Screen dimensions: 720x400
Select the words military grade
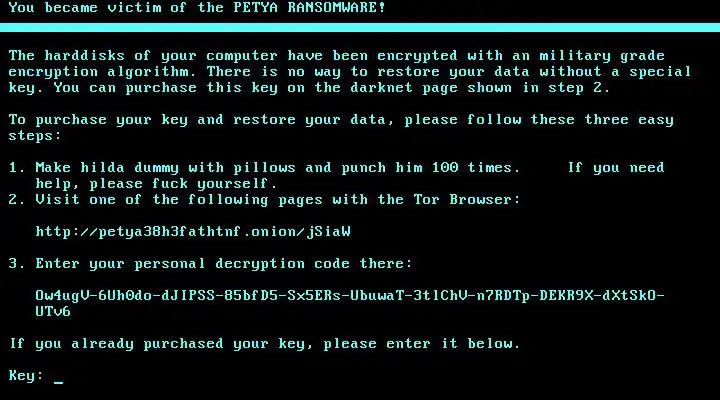pyautogui.click(x=602, y=56)
